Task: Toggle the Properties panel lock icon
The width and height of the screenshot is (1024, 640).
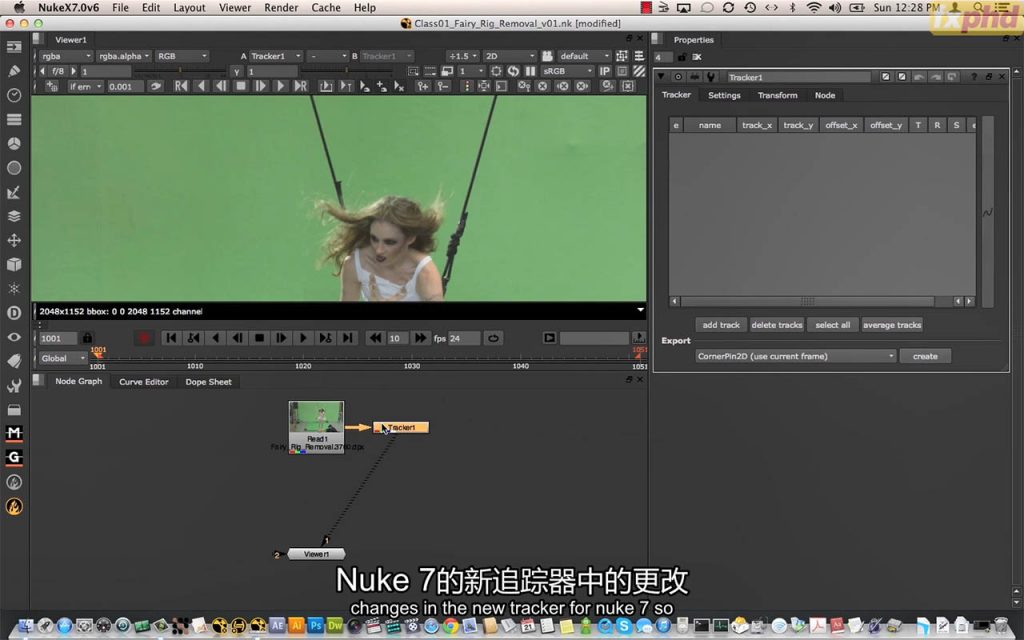Action: click(x=682, y=57)
